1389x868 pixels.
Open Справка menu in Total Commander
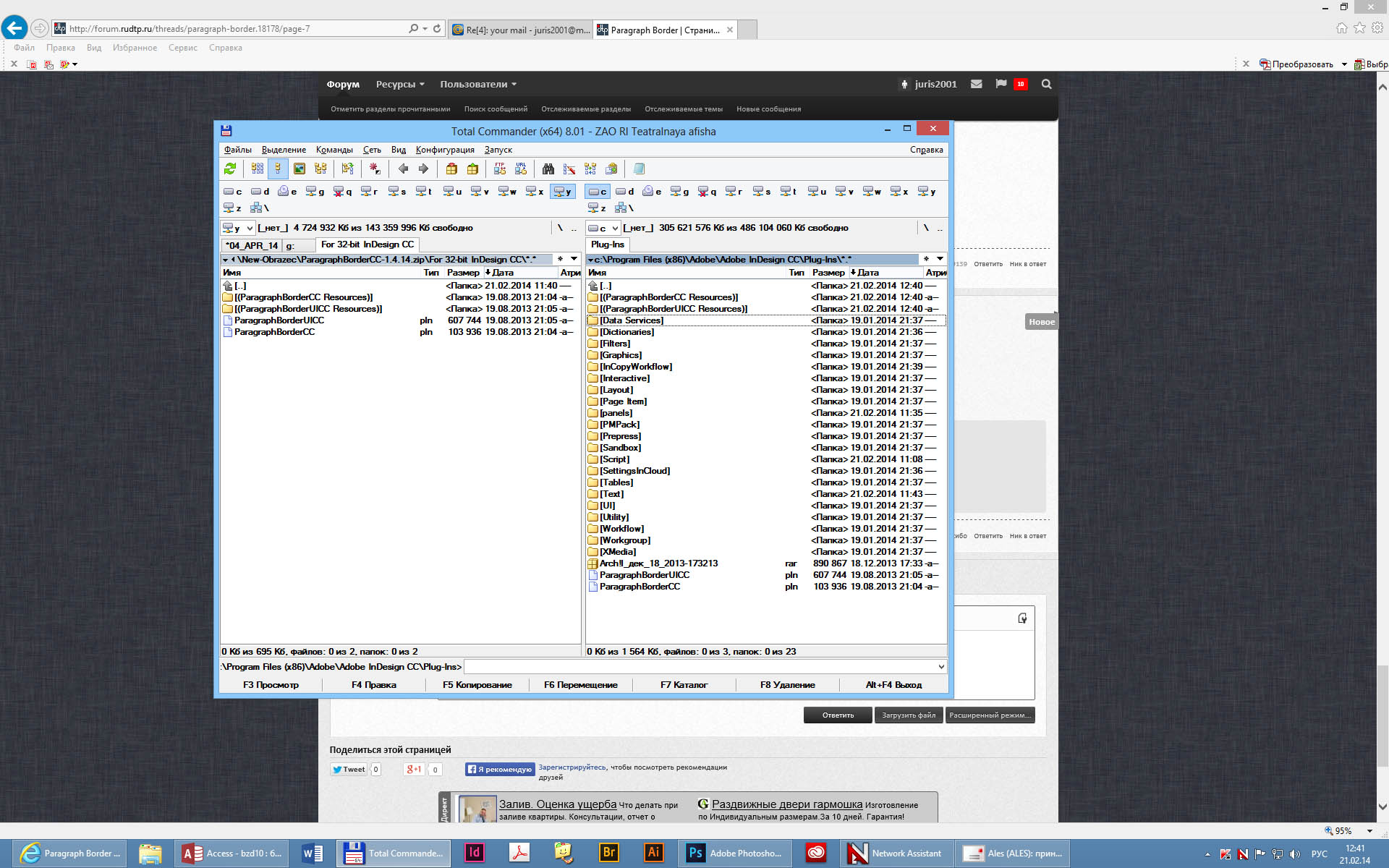pos(926,150)
